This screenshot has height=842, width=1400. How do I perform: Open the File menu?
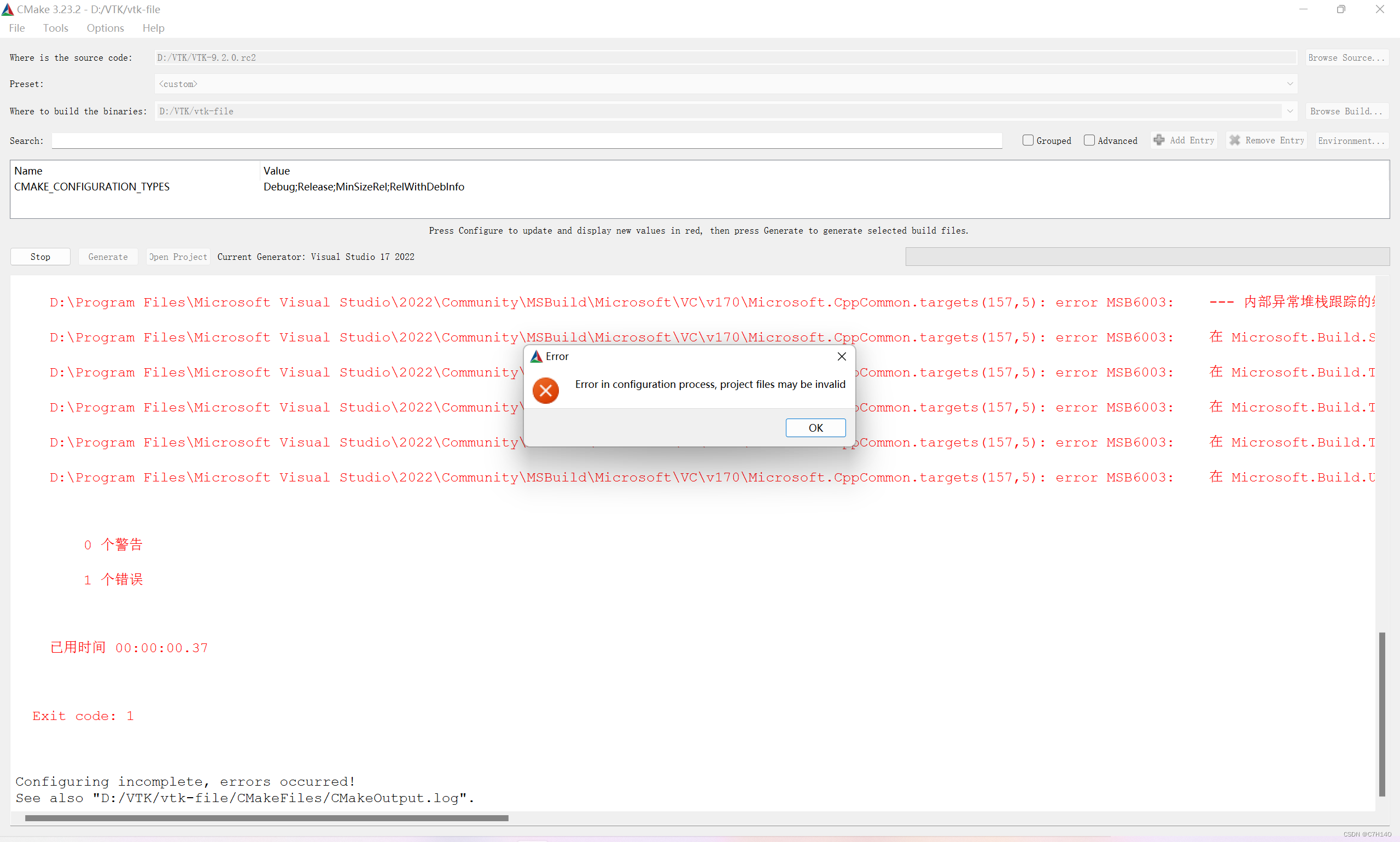point(16,28)
